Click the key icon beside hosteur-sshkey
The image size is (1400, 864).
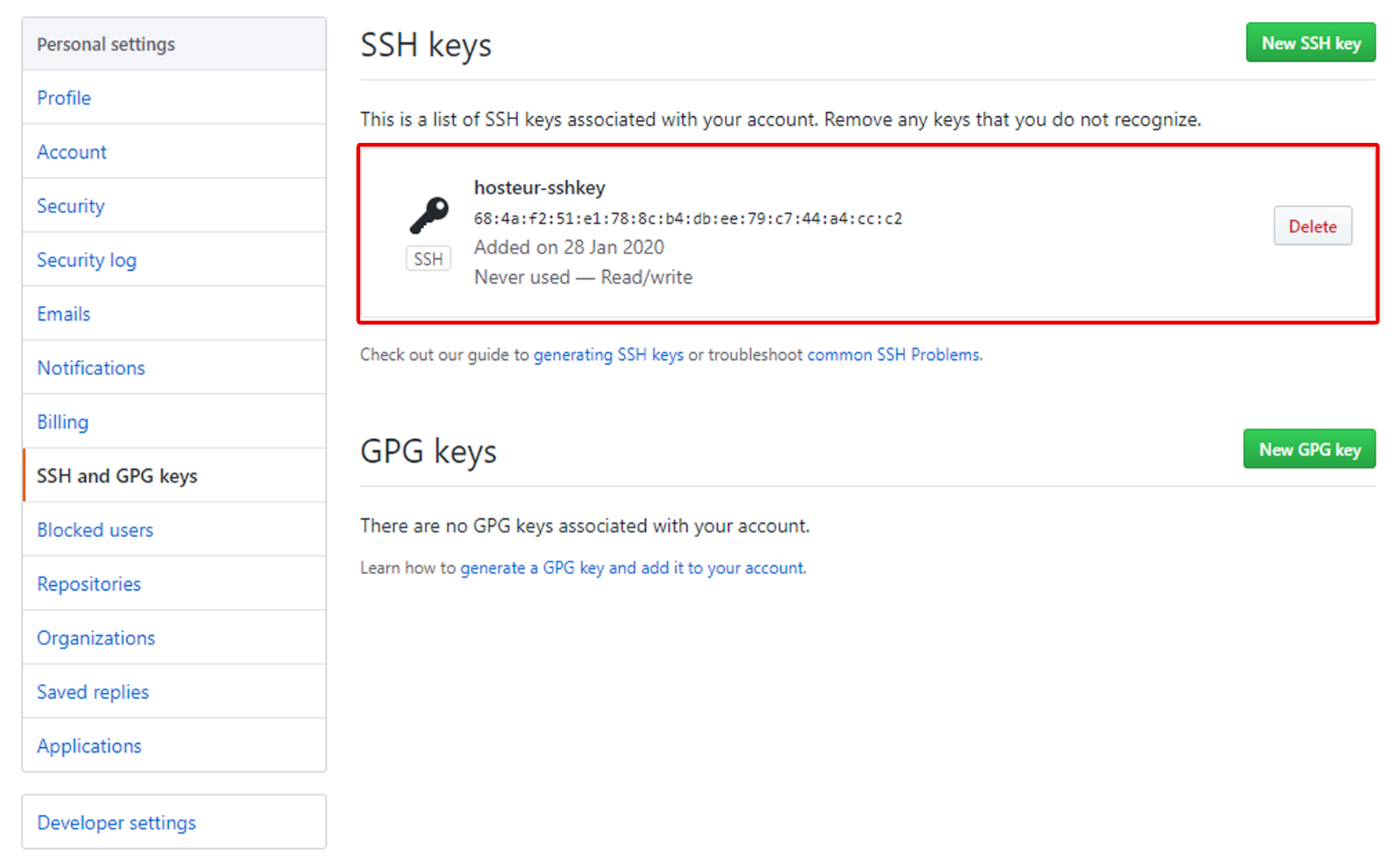[x=429, y=216]
